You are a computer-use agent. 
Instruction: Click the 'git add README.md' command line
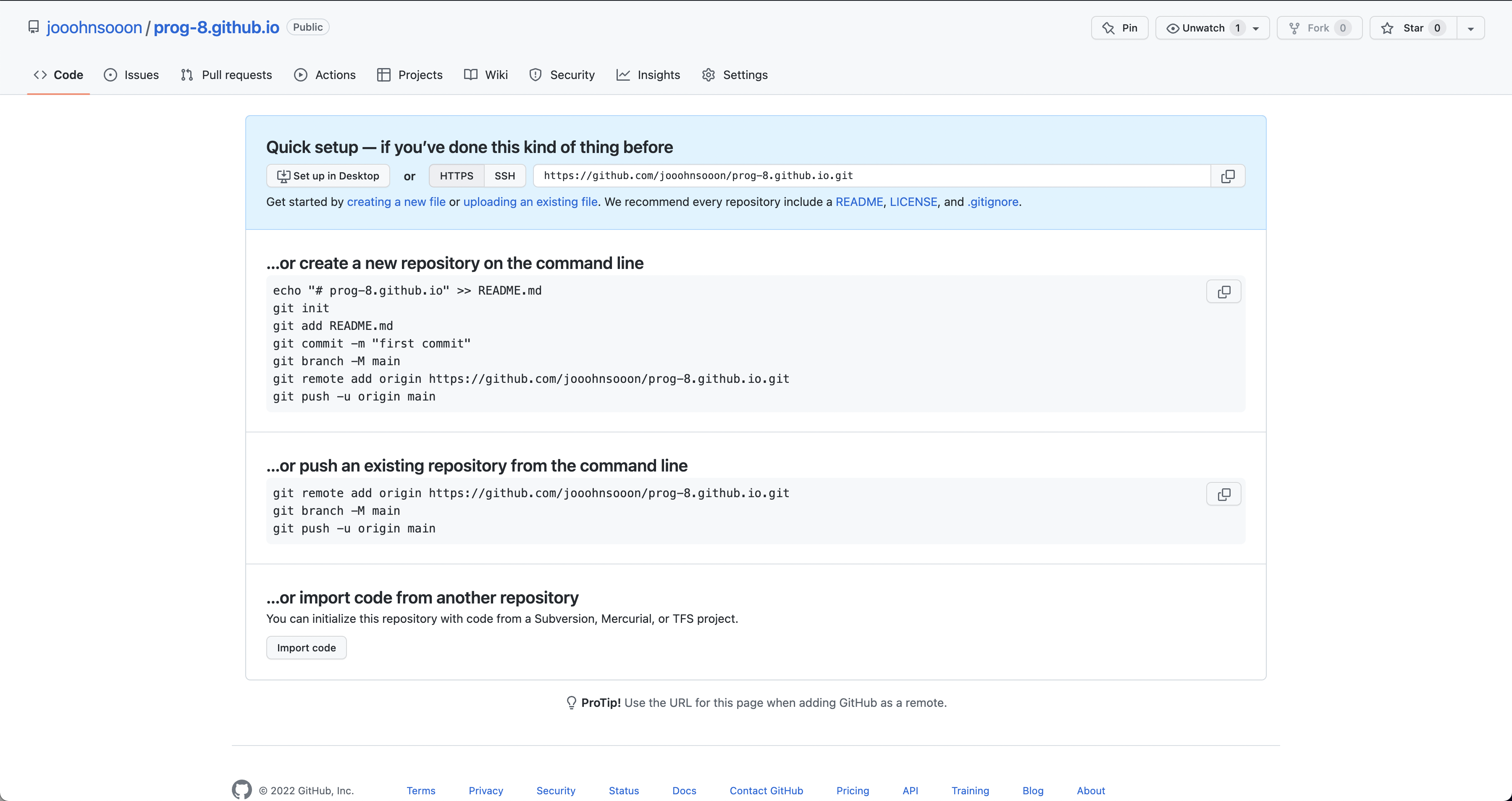[333, 326]
